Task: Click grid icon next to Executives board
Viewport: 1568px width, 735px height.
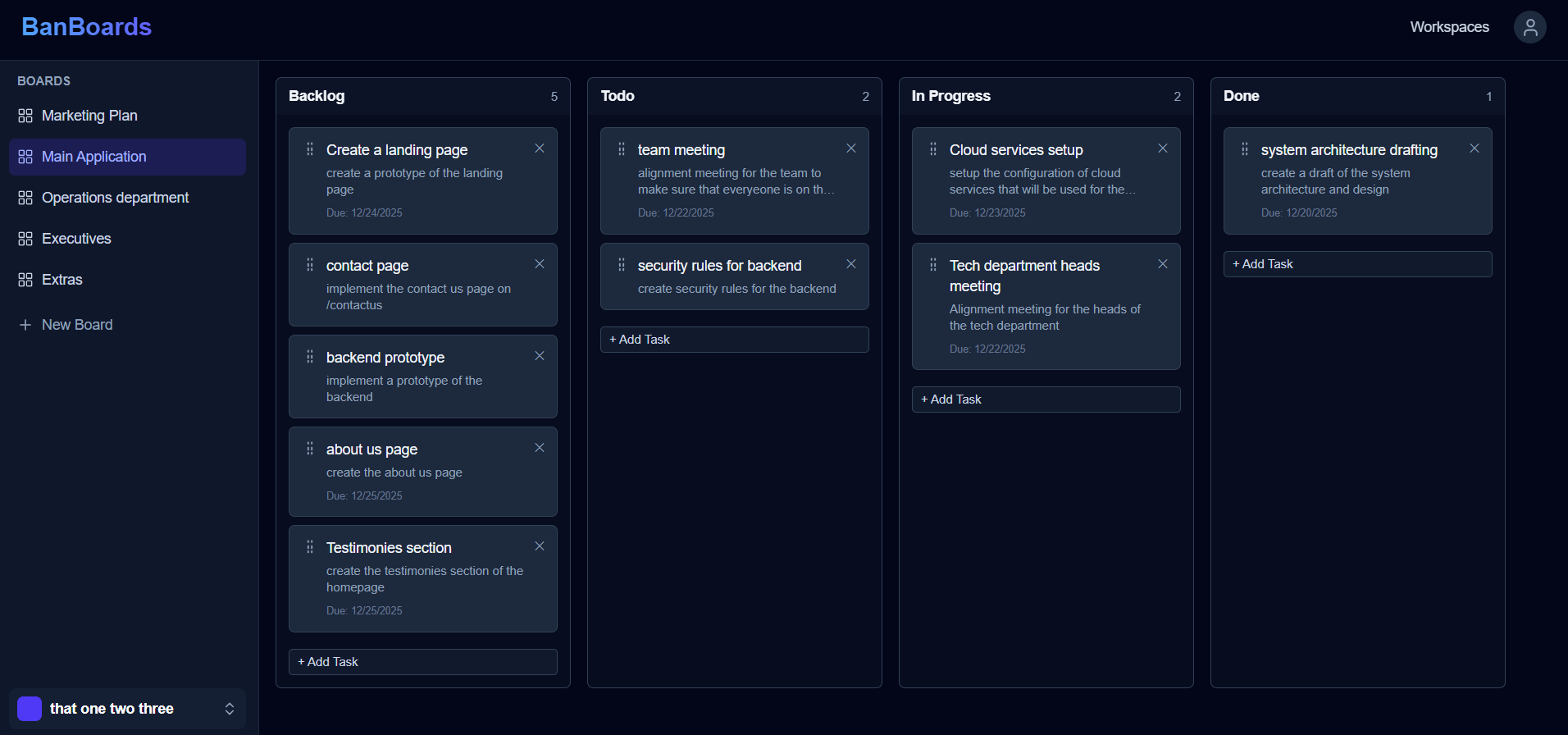Action: (25, 239)
